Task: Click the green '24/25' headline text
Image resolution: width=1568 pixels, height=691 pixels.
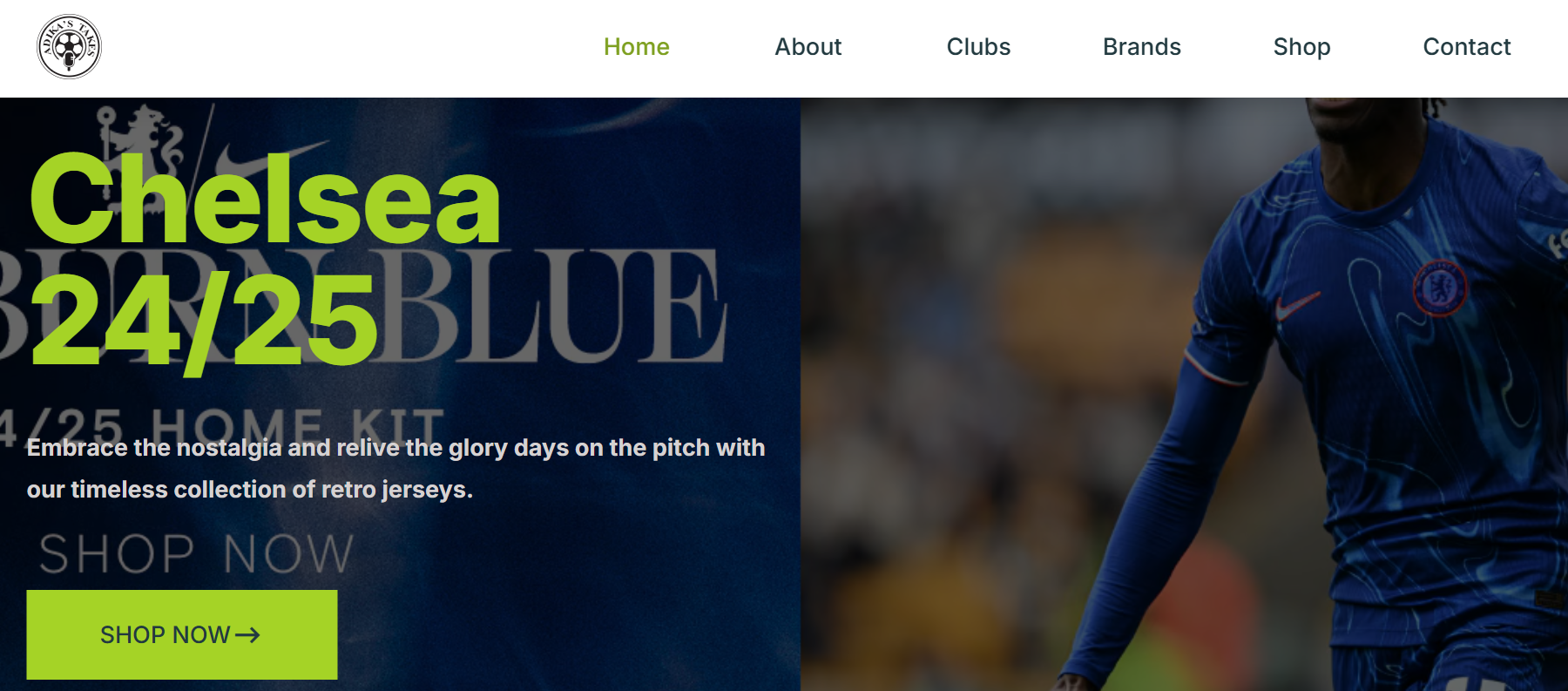Action: click(204, 321)
